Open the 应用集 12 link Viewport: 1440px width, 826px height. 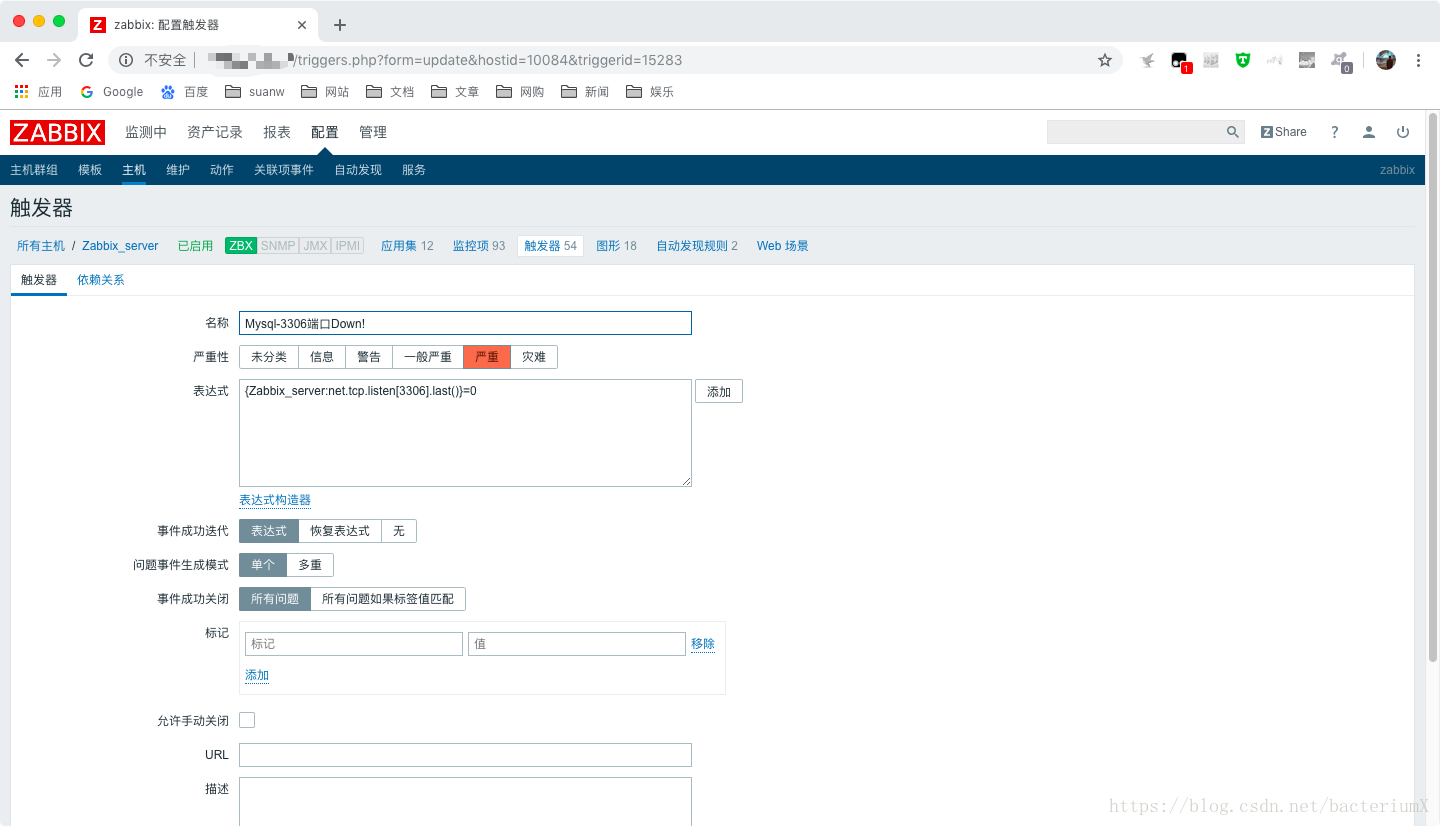tap(407, 246)
